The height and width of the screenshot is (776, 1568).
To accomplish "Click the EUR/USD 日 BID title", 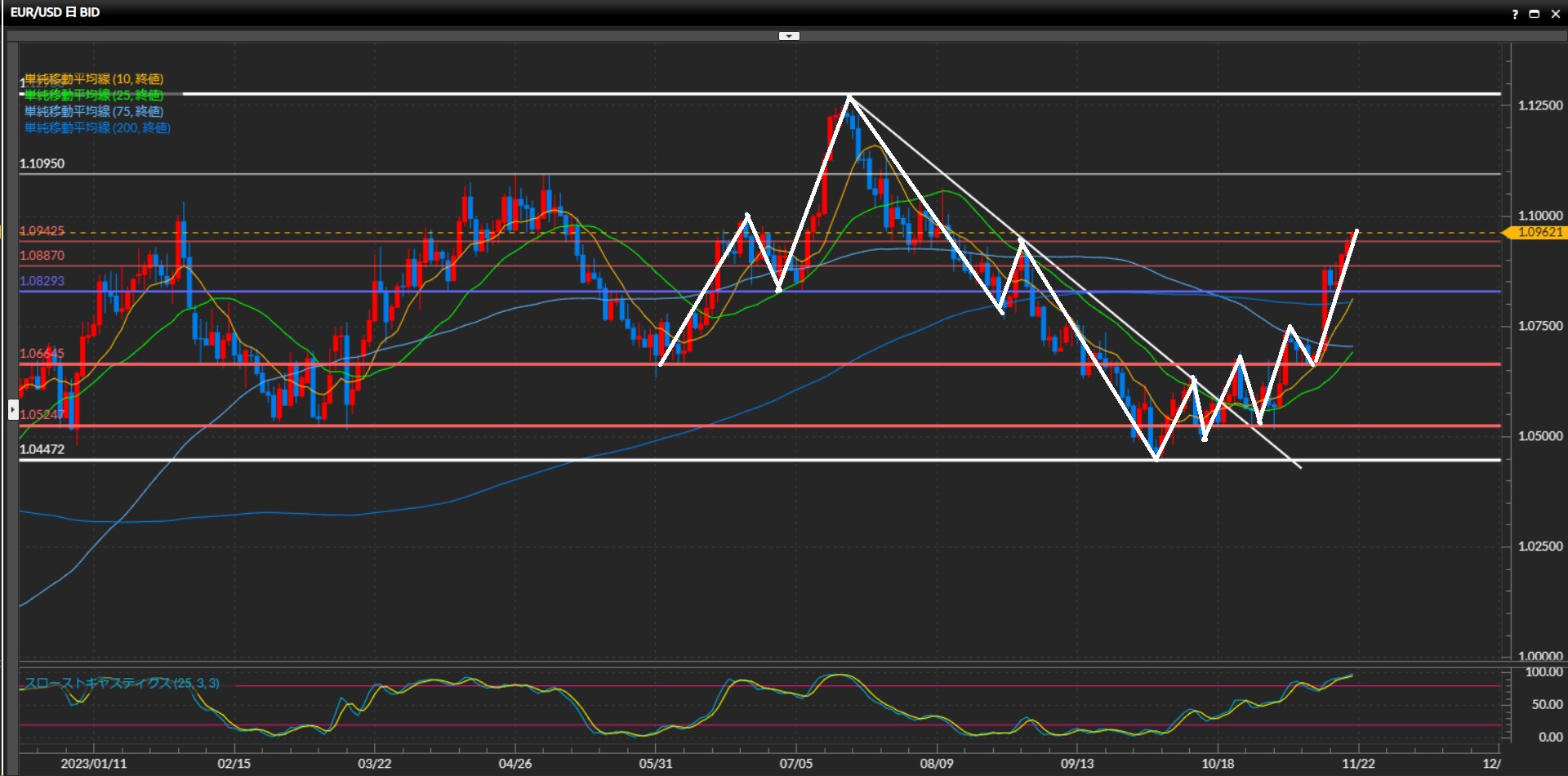I will tap(55, 13).
